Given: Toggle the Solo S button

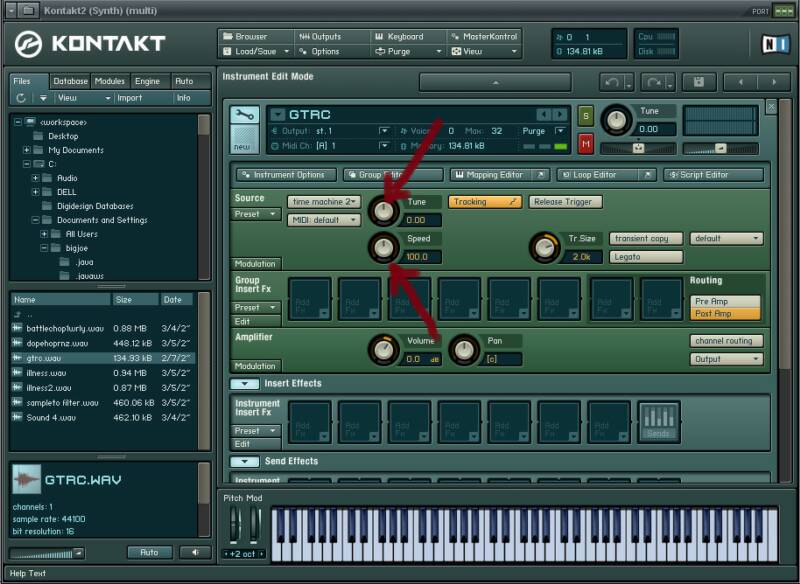Looking at the screenshot, I should 586,116.
